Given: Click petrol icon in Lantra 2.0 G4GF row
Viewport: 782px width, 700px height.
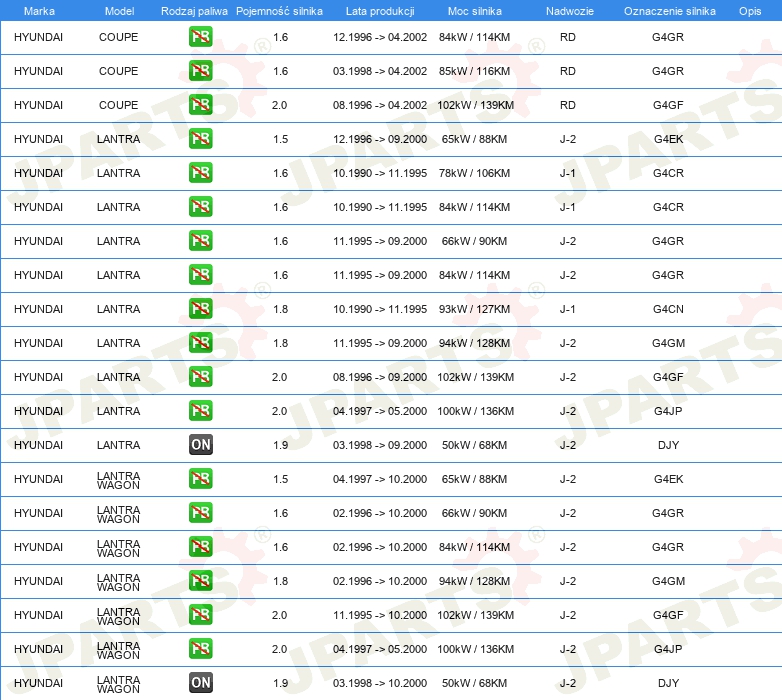Looking at the screenshot, I should [x=200, y=376].
